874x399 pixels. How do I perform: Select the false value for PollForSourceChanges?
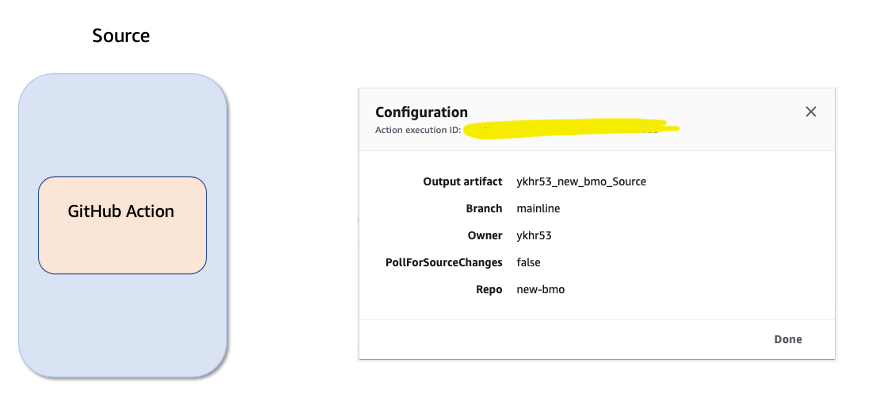(x=528, y=262)
